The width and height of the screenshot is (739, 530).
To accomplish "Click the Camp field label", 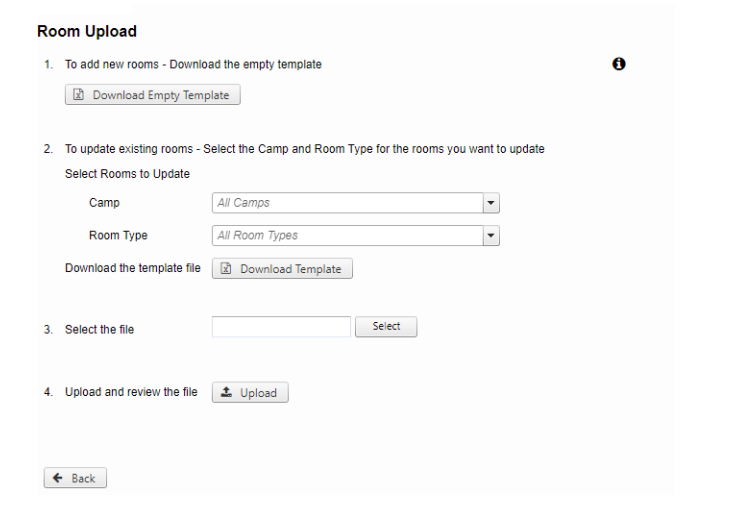I will pyautogui.click(x=104, y=203).
